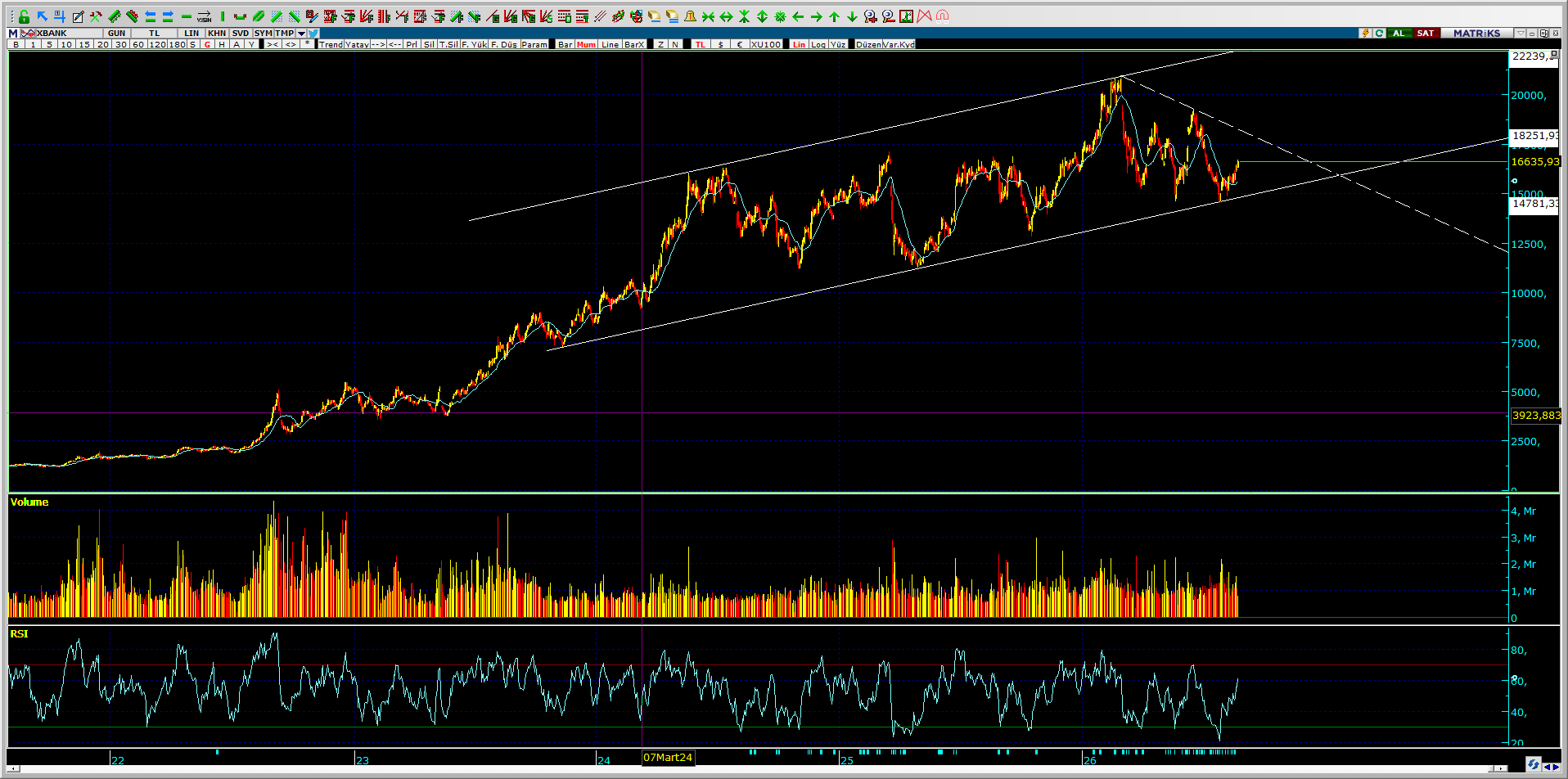Select the blue arrow pointer tool

tap(42, 16)
